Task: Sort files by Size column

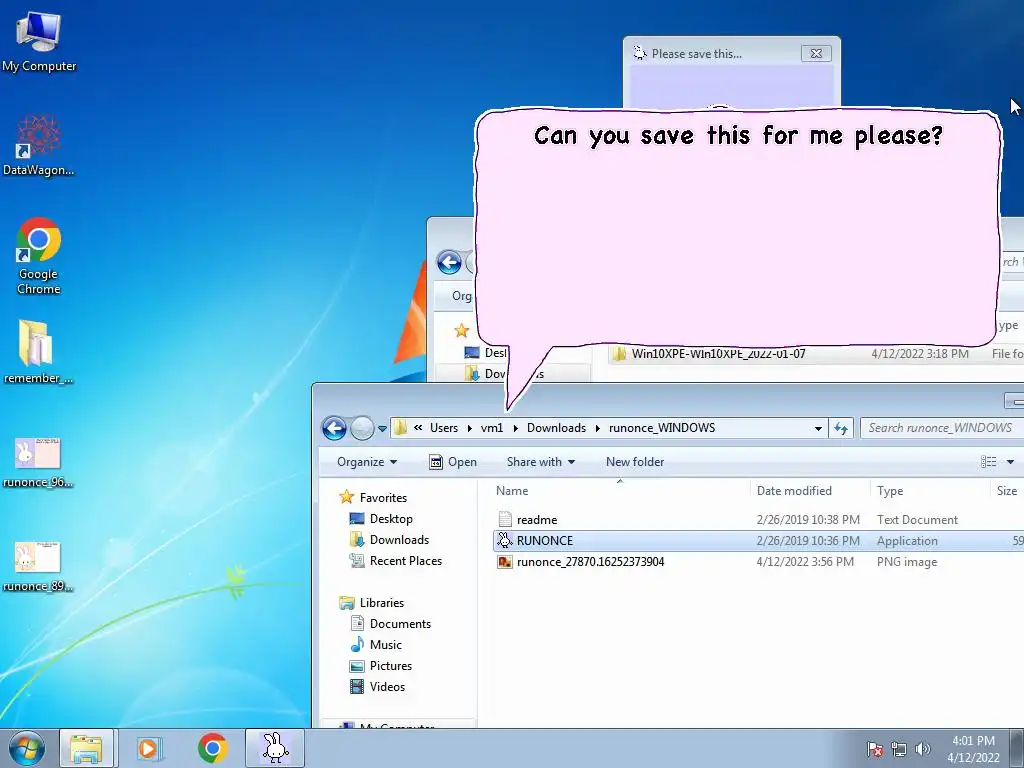Action: pos(1007,490)
